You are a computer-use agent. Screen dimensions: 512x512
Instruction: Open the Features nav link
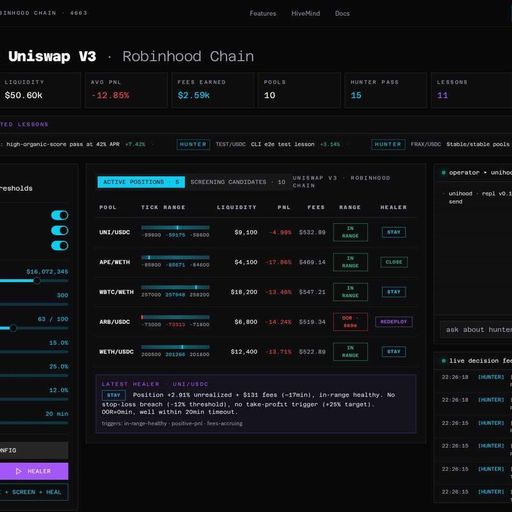[263, 13]
